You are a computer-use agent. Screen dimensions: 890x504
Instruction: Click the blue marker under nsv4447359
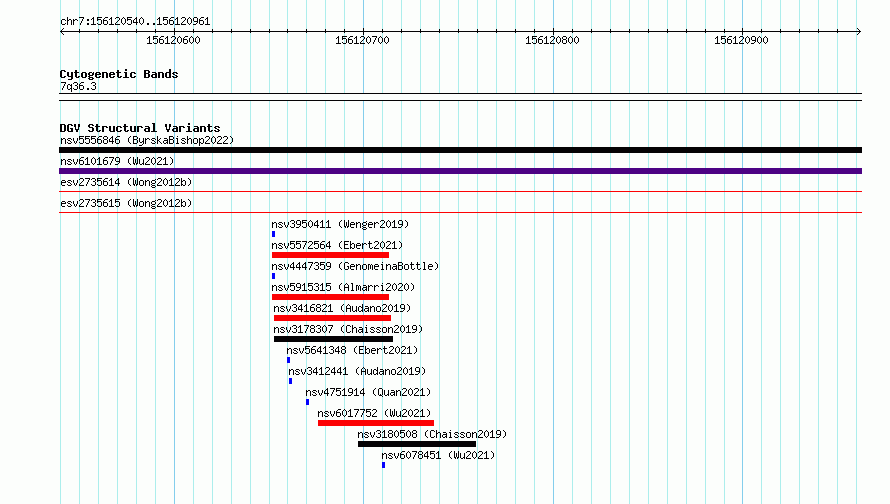[274, 276]
